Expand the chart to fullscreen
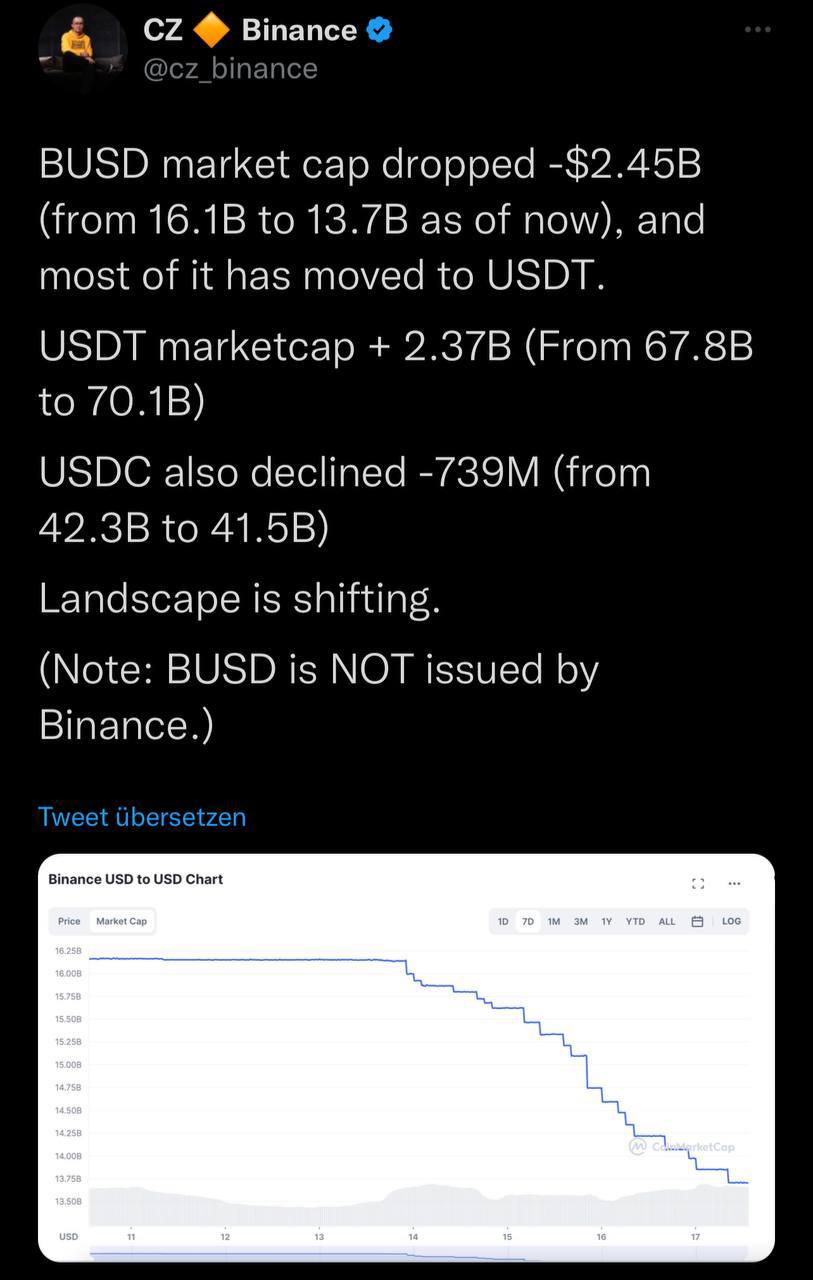The width and height of the screenshot is (813, 1280). pyautogui.click(x=698, y=884)
